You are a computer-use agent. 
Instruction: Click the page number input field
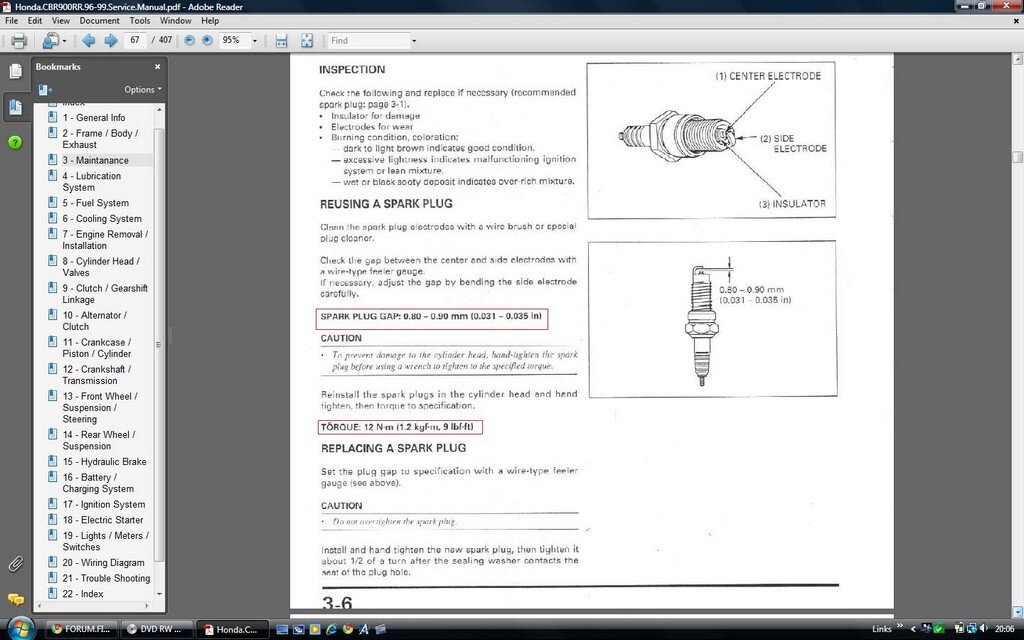(x=135, y=41)
